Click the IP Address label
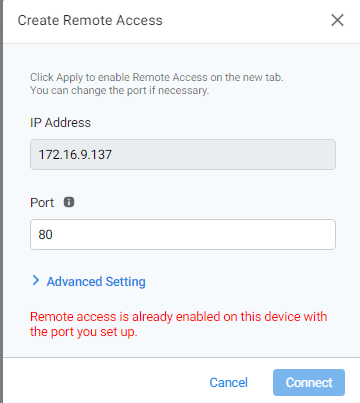This screenshot has height=403, width=360. (60, 123)
